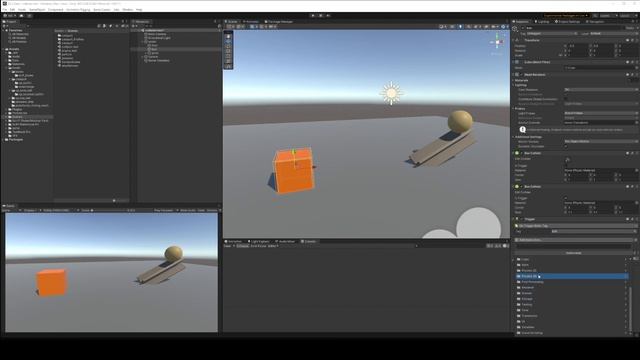Open the Cast Shadows dropdown

pyautogui.click(x=600, y=89)
